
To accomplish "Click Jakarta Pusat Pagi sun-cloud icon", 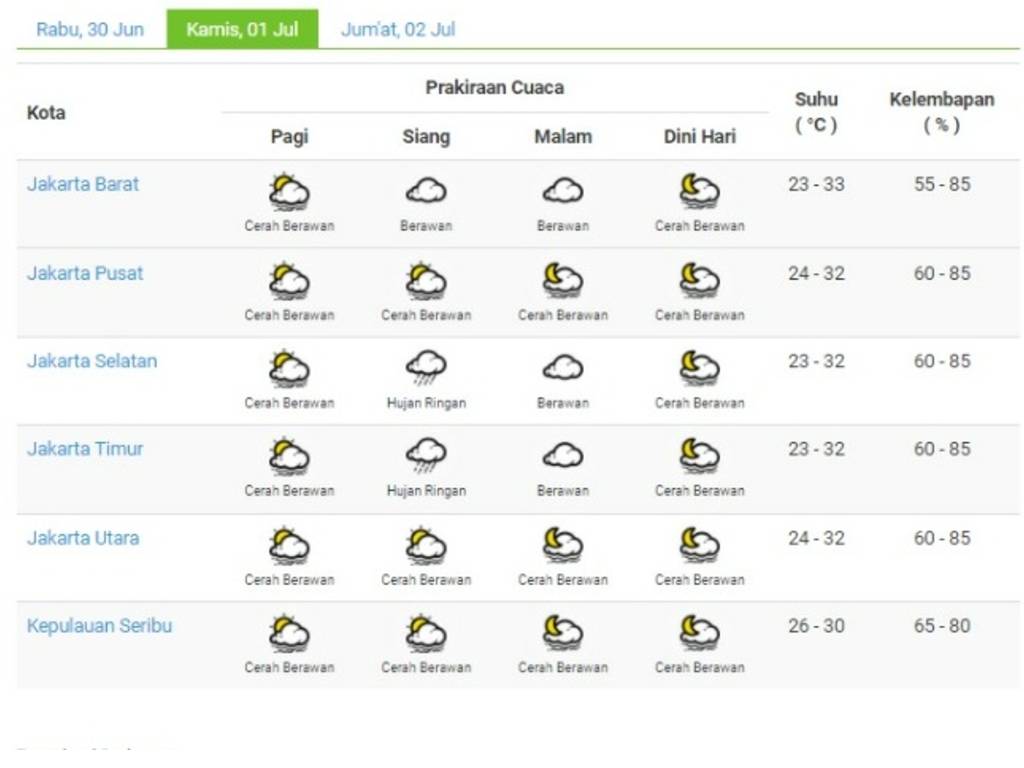I will 289,281.
